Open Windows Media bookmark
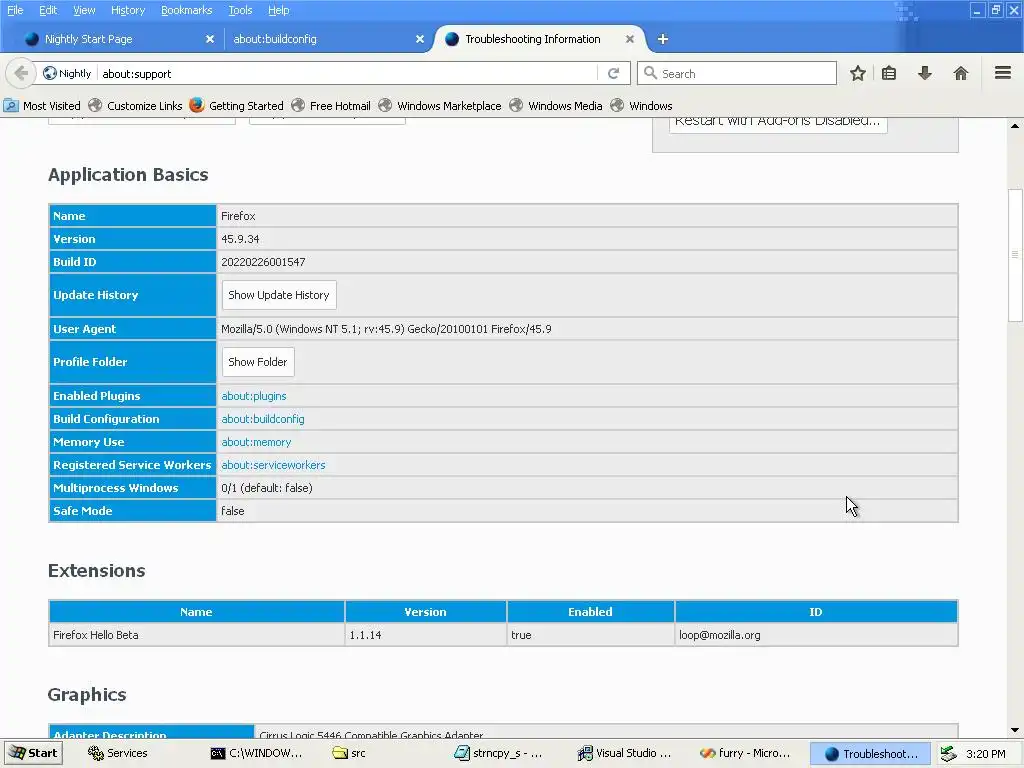The image size is (1024, 768). pyautogui.click(x=556, y=106)
